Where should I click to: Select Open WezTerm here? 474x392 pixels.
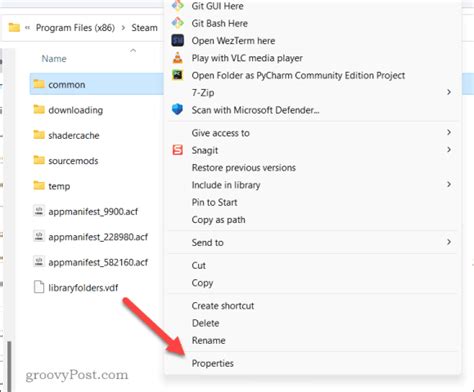[233, 41]
